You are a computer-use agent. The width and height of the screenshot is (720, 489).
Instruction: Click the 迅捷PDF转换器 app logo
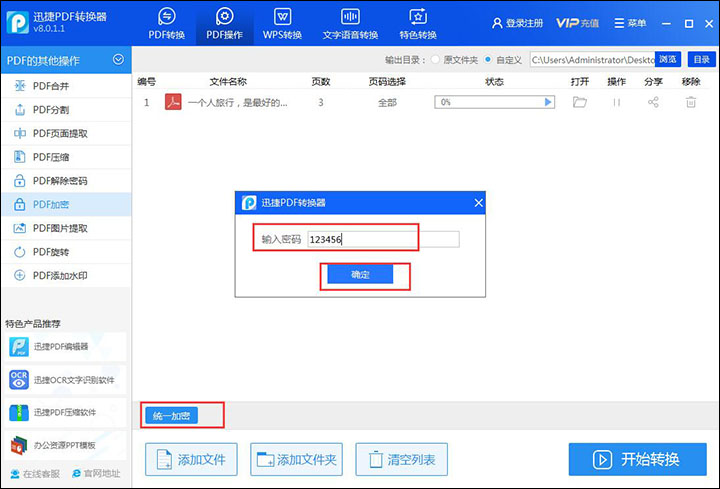(18, 22)
